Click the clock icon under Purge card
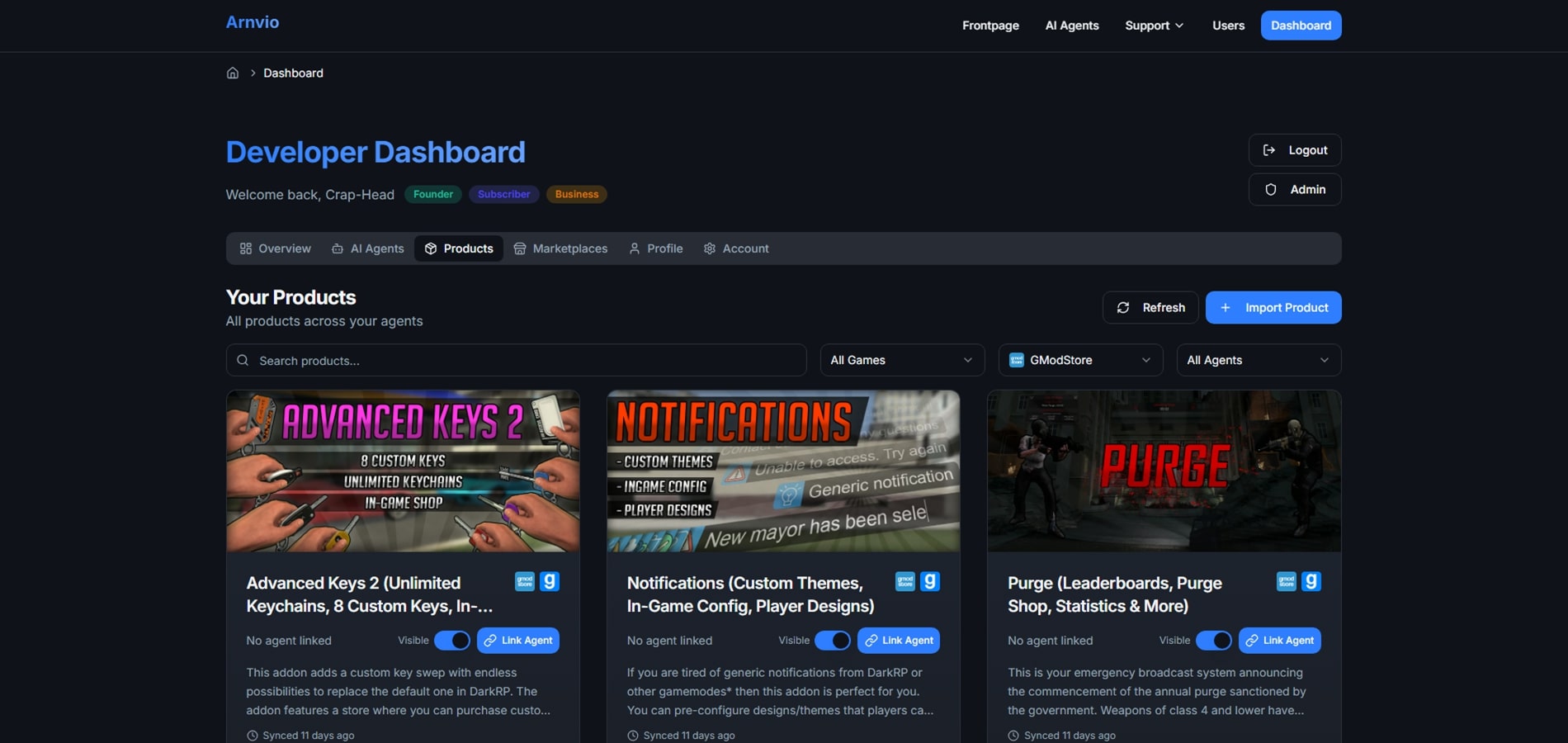The height and width of the screenshot is (743, 1568). [x=1013, y=736]
